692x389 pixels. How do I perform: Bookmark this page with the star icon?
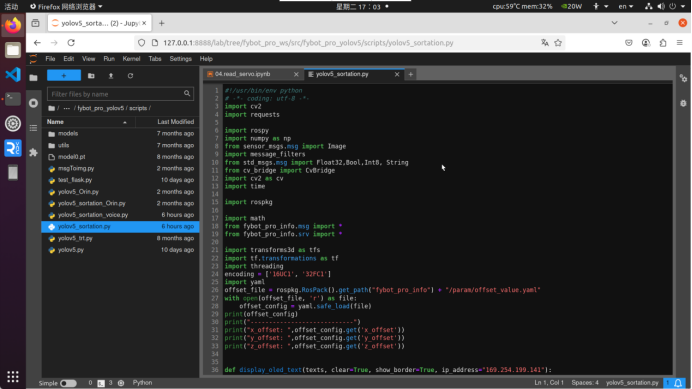558,43
